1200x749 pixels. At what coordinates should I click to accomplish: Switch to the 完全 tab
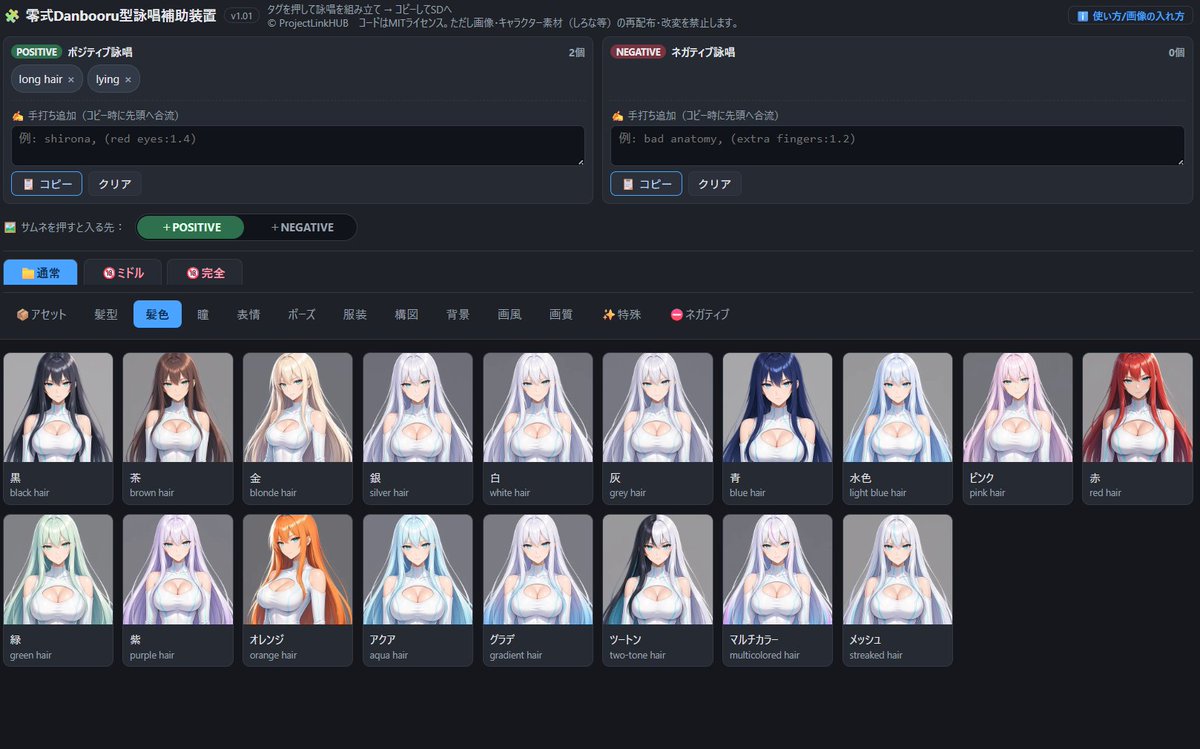[x=205, y=273]
